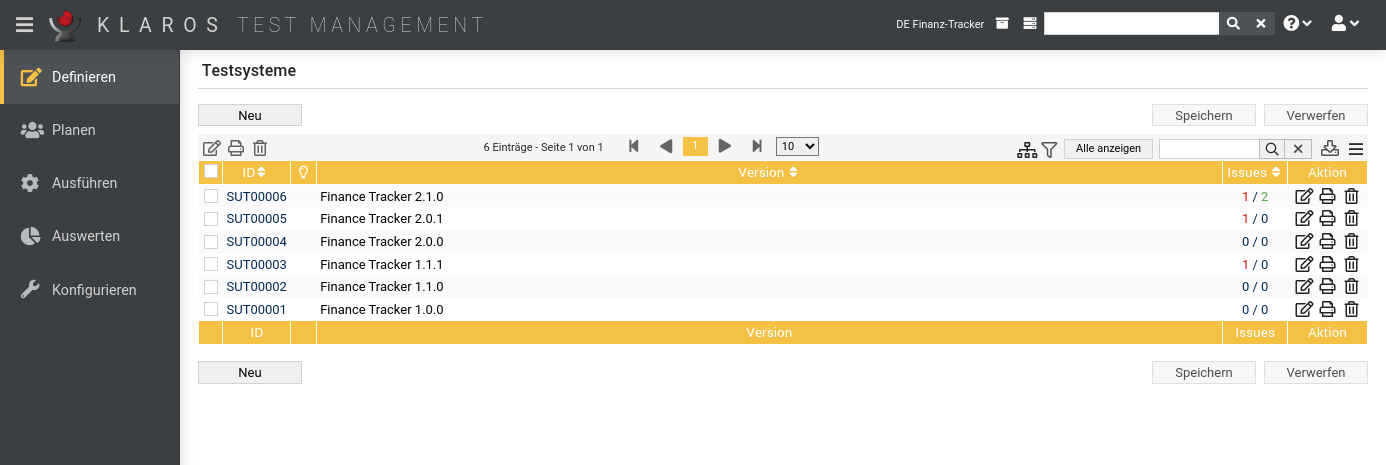Toggle the select-all checkbox in table header

tap(211, 172)
